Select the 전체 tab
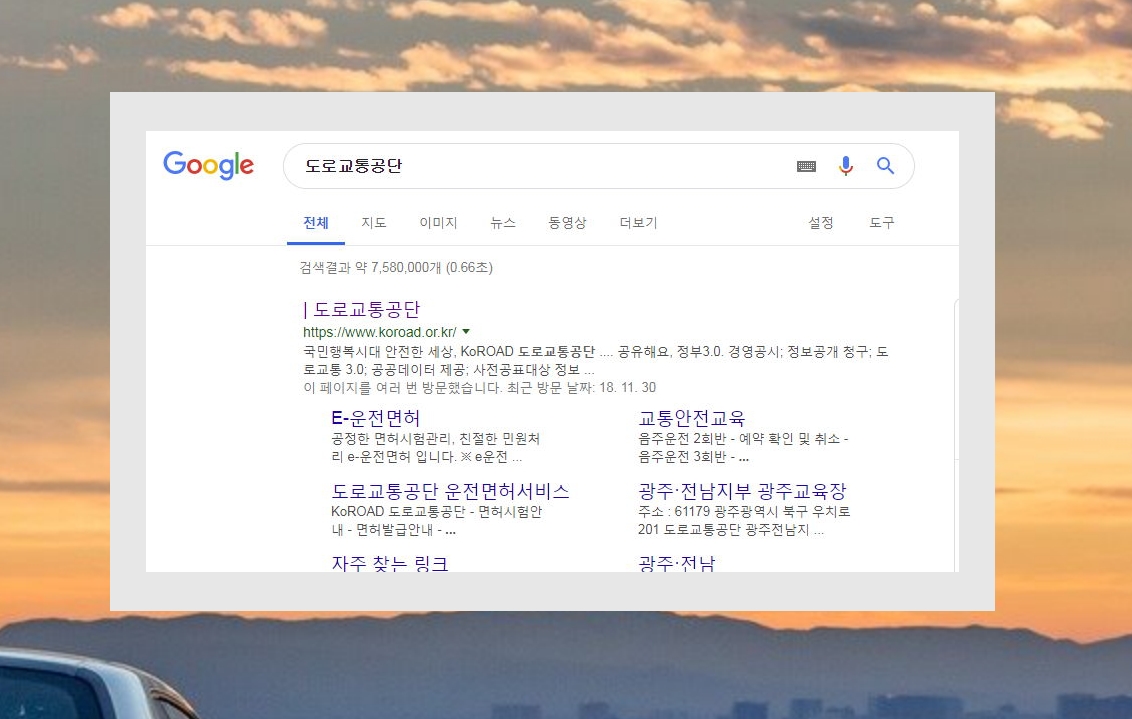The height and width of the screenshot is (719, 1132). tap(315, 223)
